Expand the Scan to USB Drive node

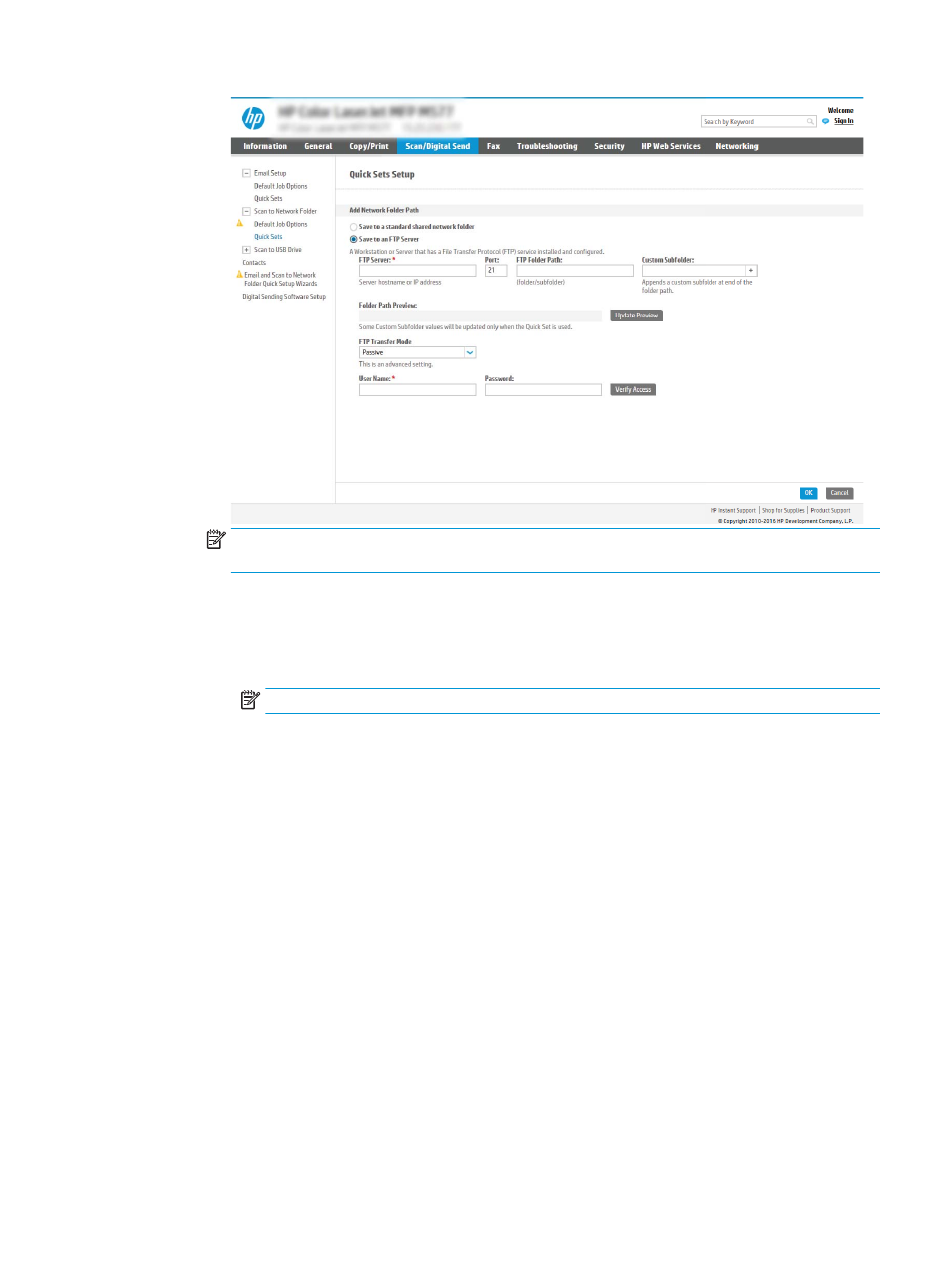click(x=246, y=250)
